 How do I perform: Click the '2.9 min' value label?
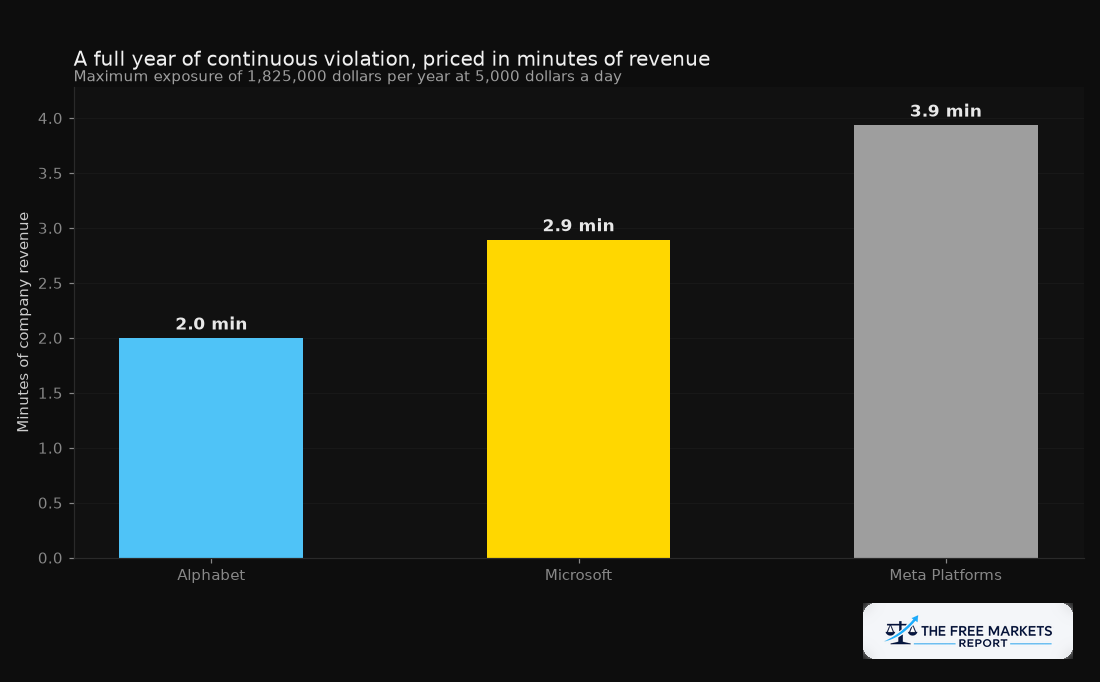point(578,226)
